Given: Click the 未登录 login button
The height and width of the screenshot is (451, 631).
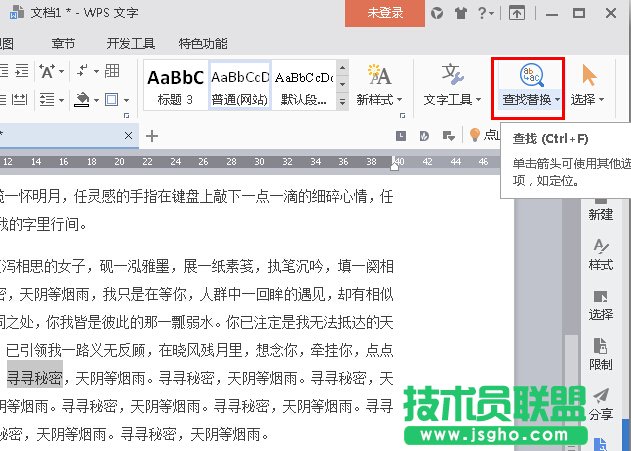Looking at the screenshot, I should click(384, 14).
